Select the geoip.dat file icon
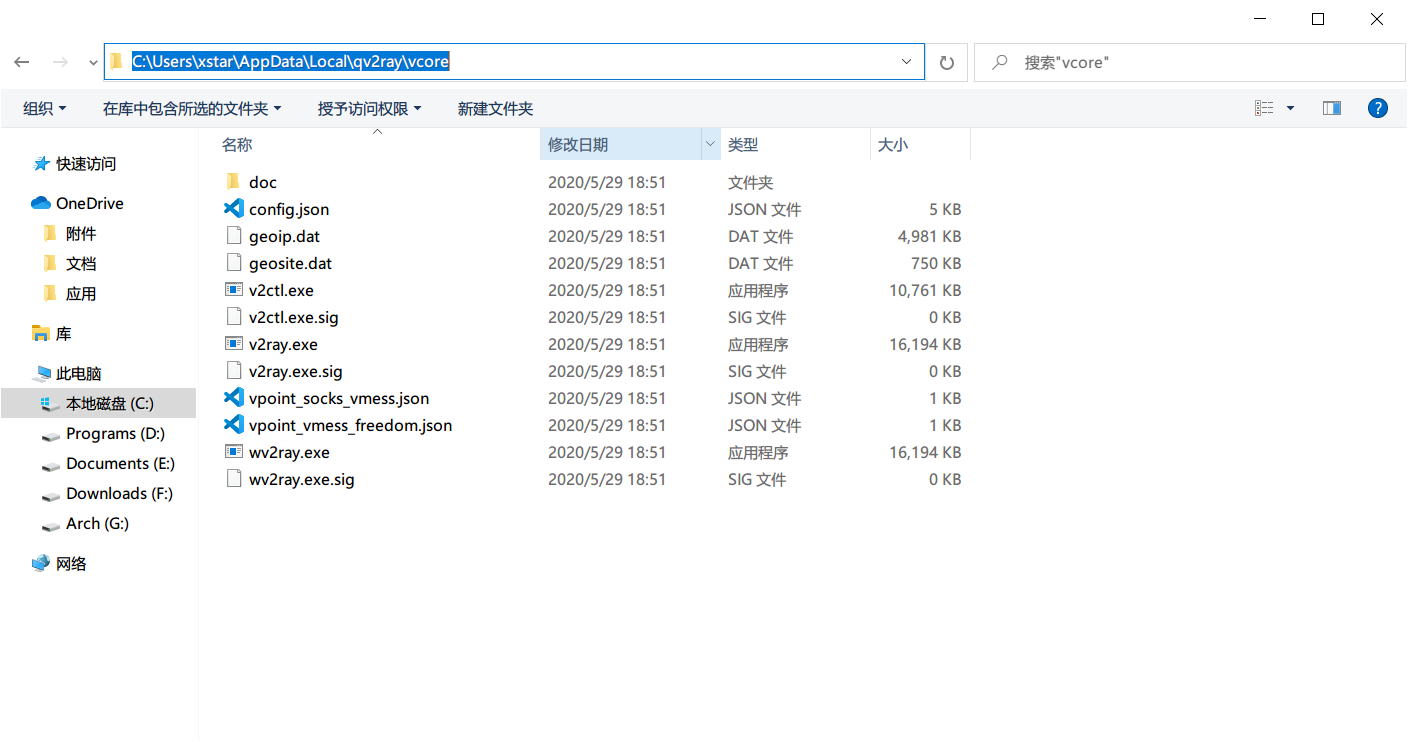Screen dimensions: 1408x742 (233, 236)
